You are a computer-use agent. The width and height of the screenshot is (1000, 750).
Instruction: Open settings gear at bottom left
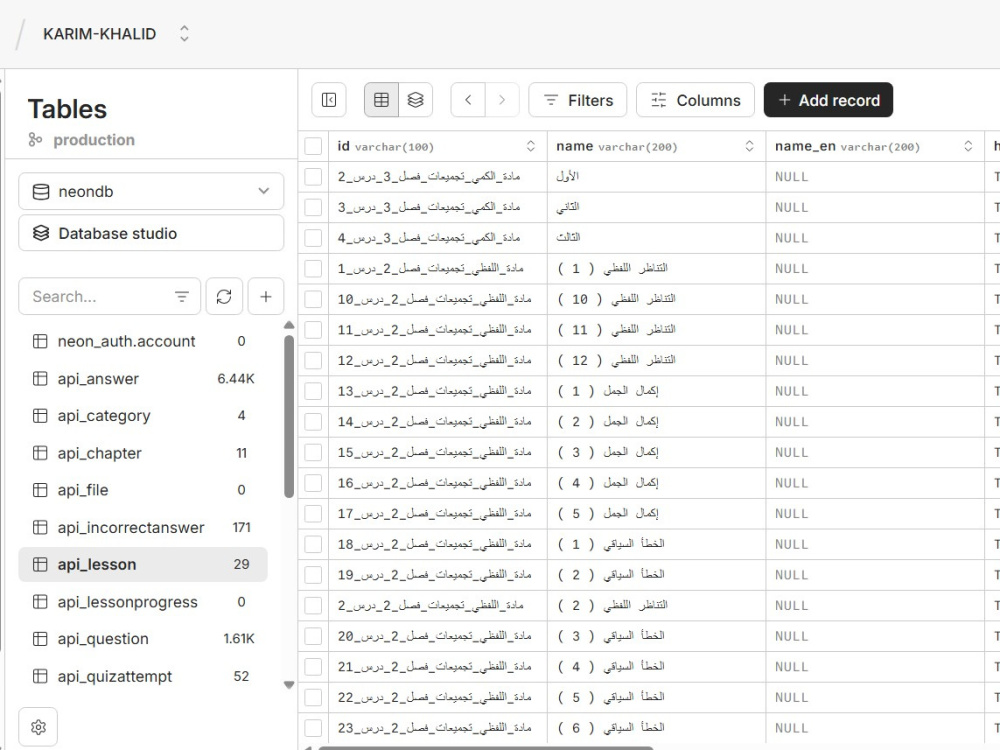tap(38, 727)
